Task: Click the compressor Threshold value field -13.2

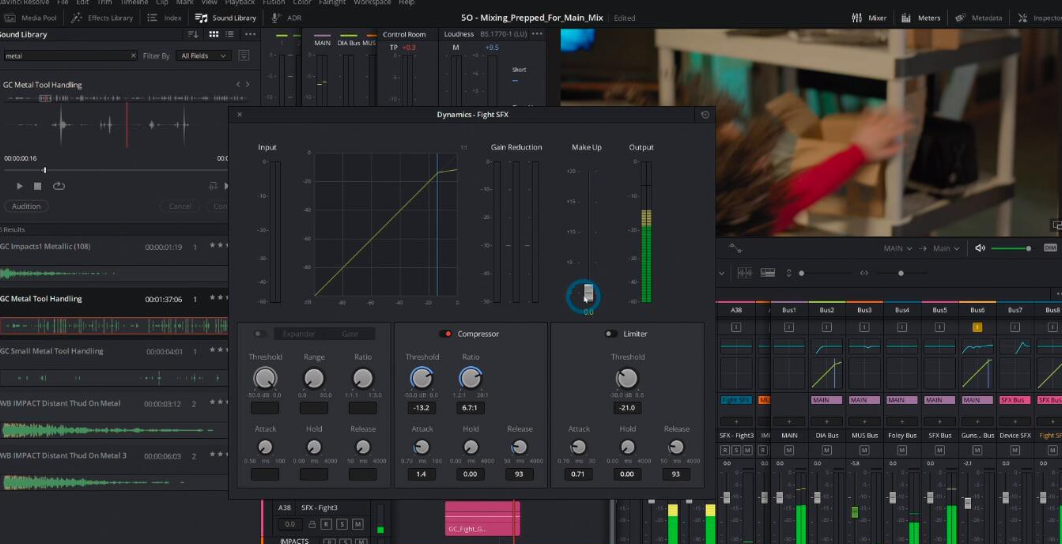Action: tap(421, 408)
